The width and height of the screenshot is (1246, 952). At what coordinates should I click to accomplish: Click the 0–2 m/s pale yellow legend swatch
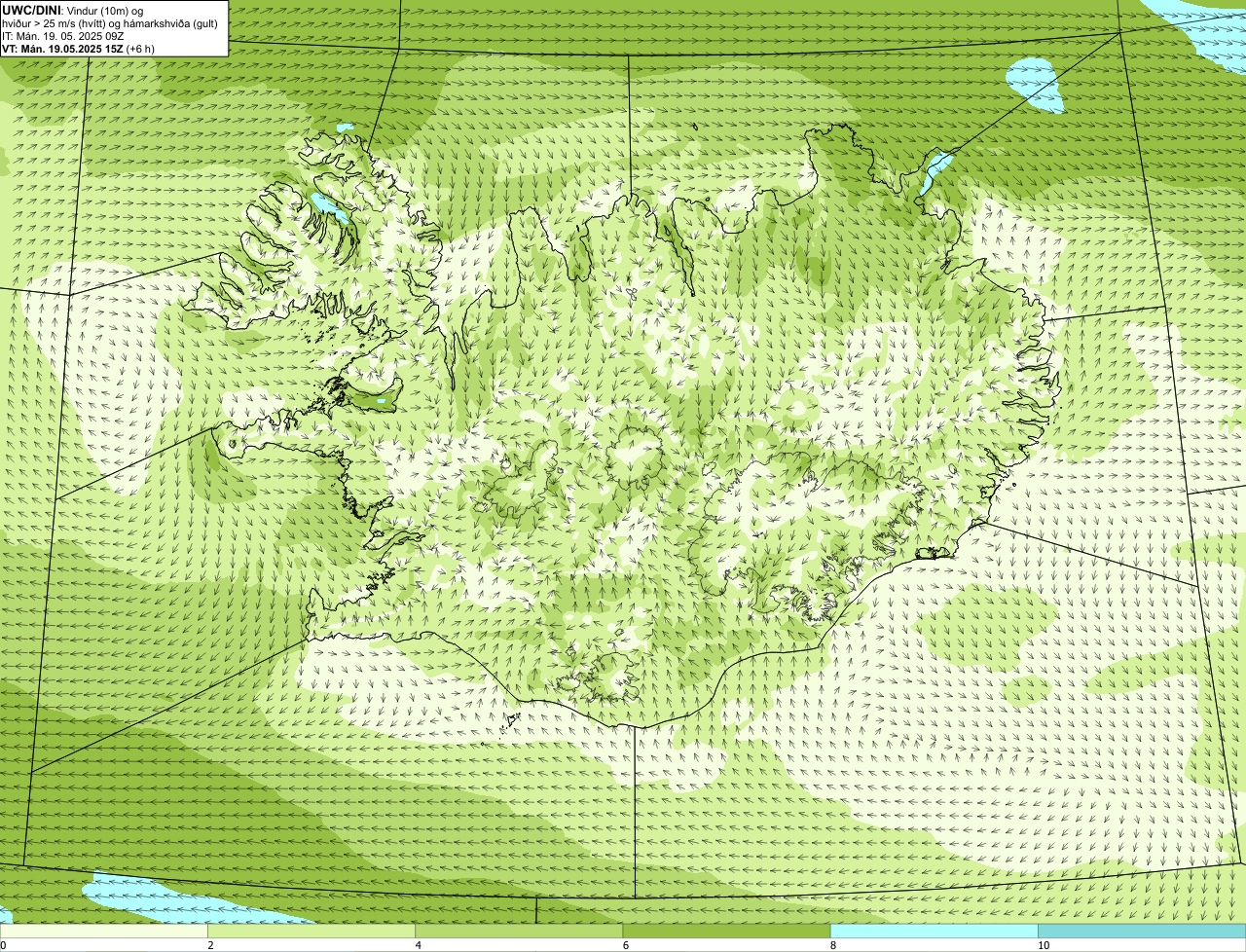point(103,931)
